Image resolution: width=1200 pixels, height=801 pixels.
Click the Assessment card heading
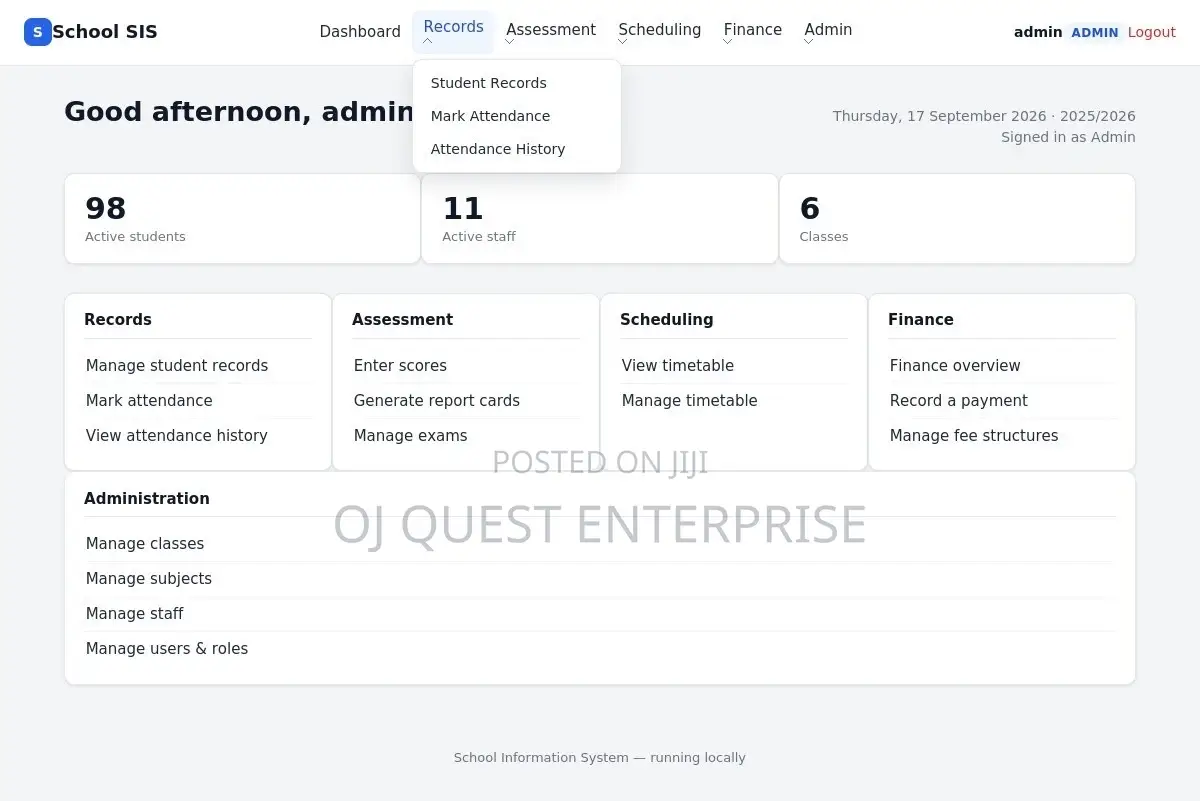coord(402,320)
